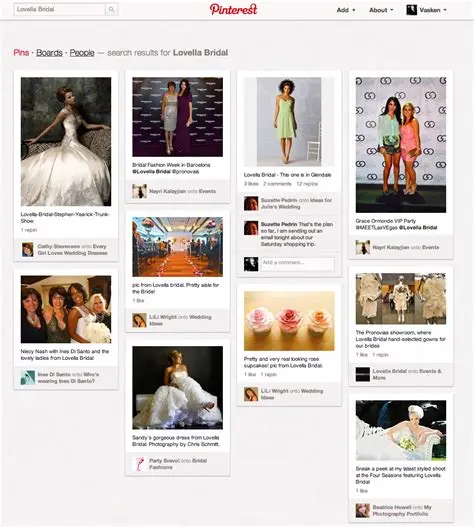This screenshot has height=527, width=474.
Task: Expand the About dropdown menu
Action: (381, 10)
